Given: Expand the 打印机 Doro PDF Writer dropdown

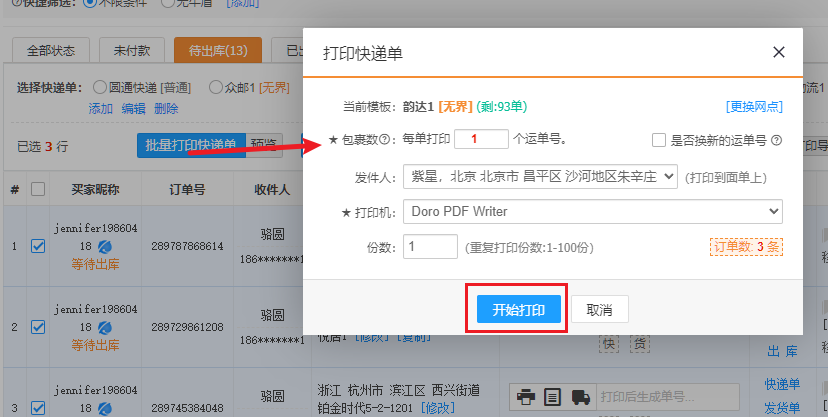Looking at the screenshot, I should (x=592, y=211).
